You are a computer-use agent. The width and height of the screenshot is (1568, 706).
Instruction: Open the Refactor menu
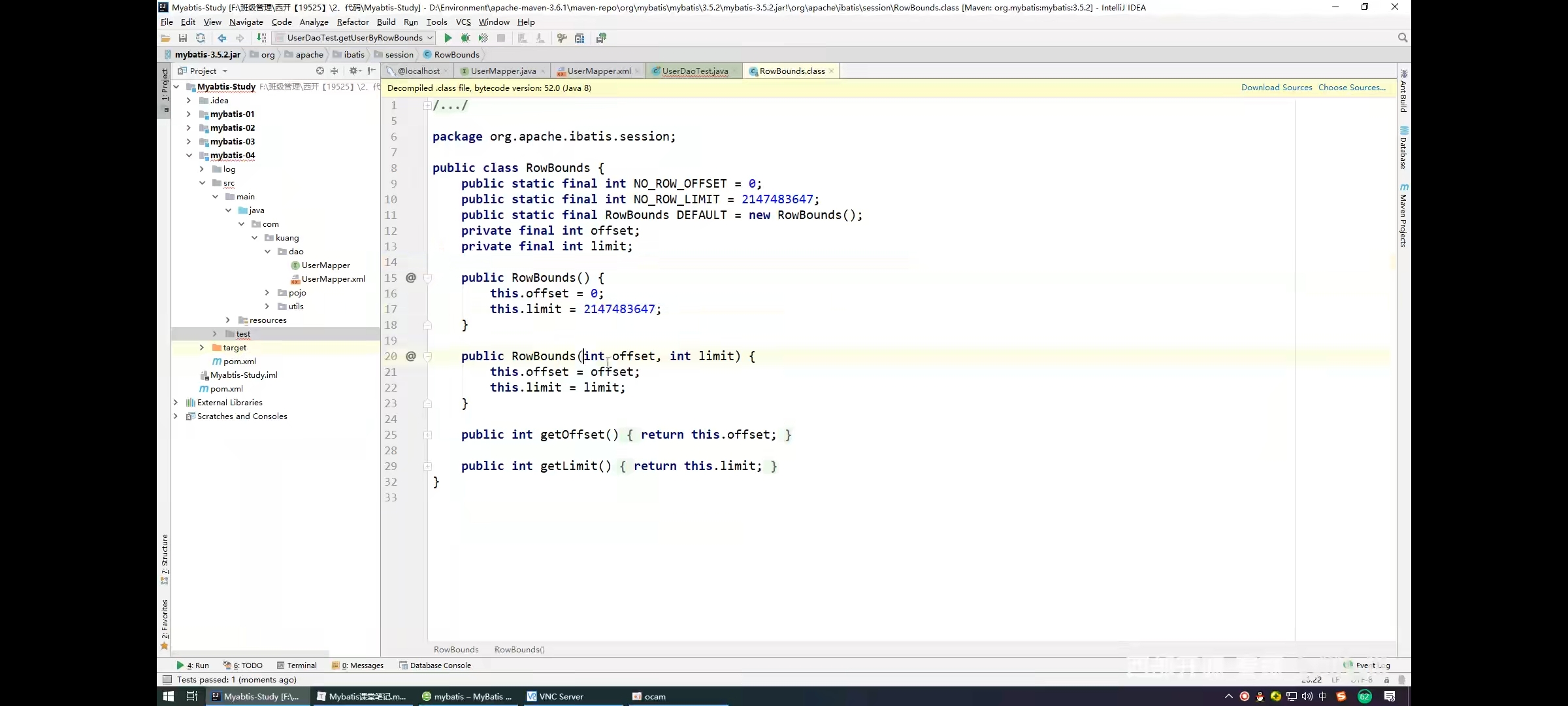point(353,22)
